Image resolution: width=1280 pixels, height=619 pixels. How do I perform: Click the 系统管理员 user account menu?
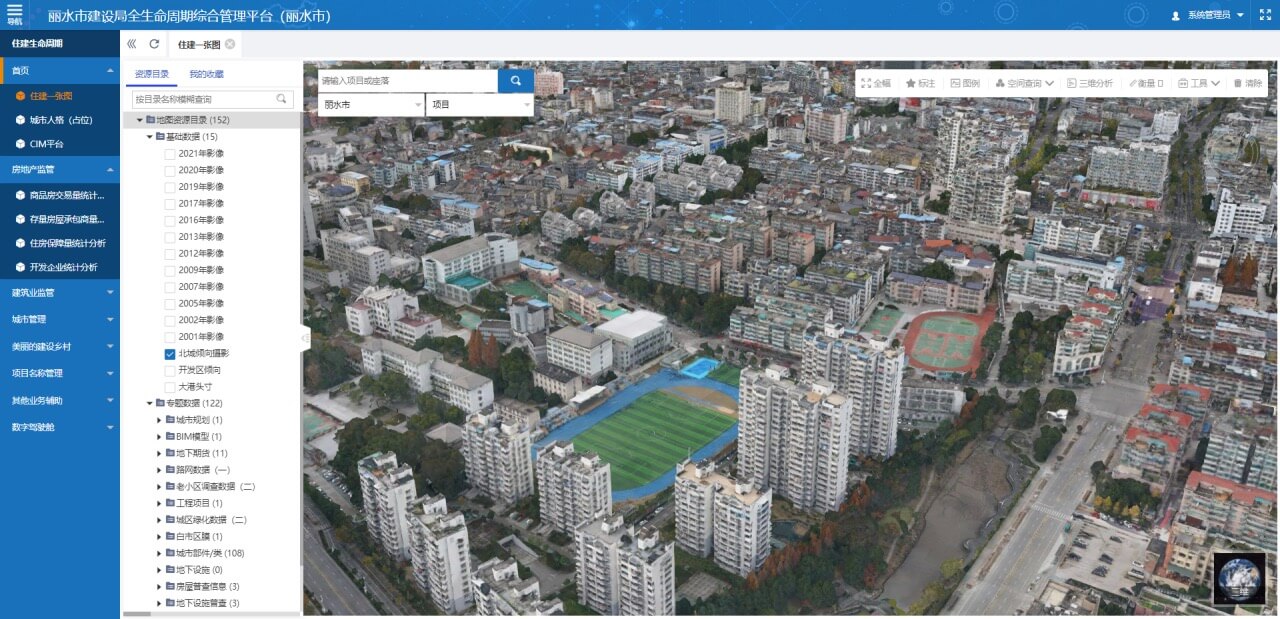(x=1207, y=15)
